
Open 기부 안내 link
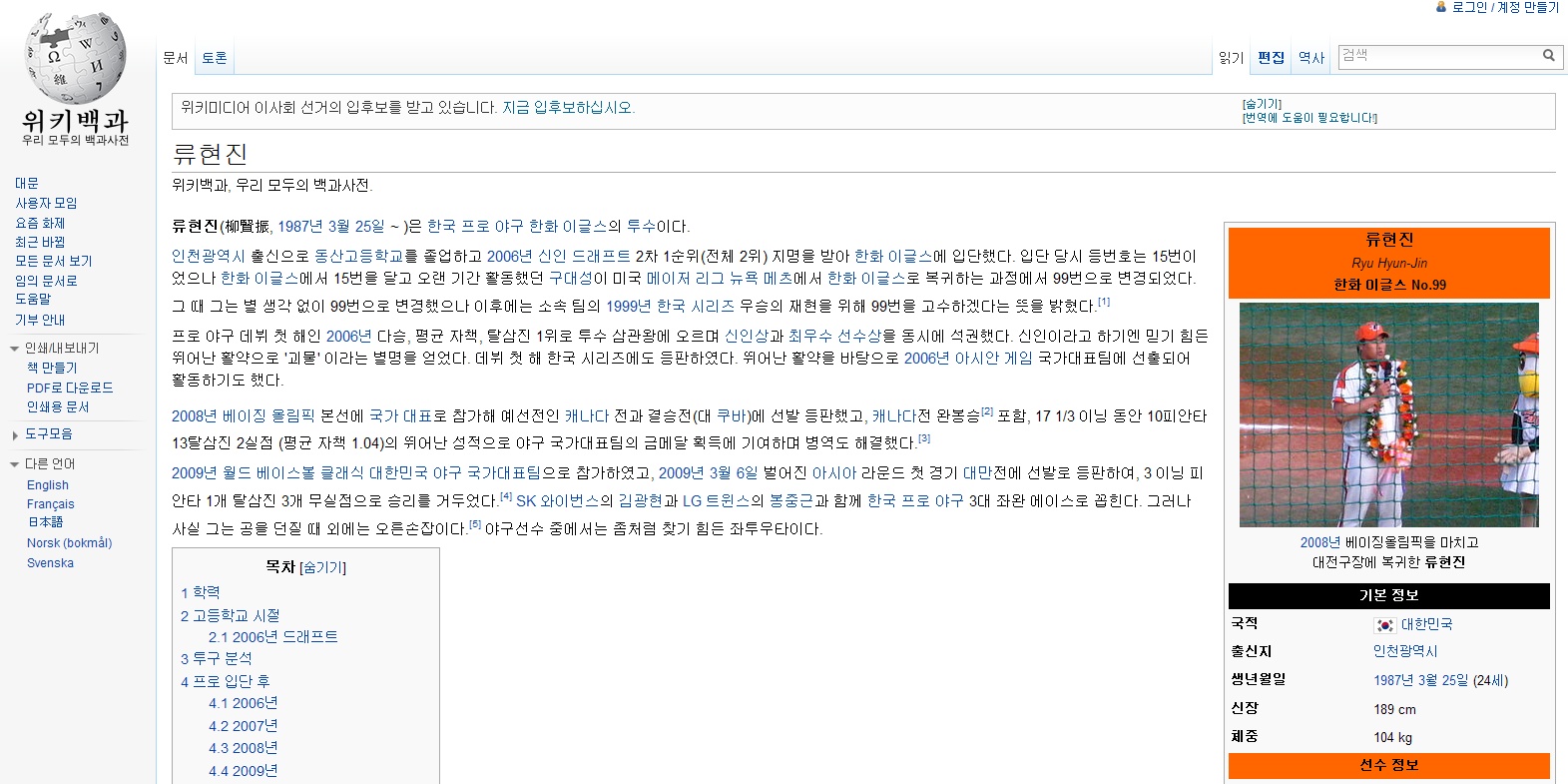pyautogui.click(x=40, y=320)
